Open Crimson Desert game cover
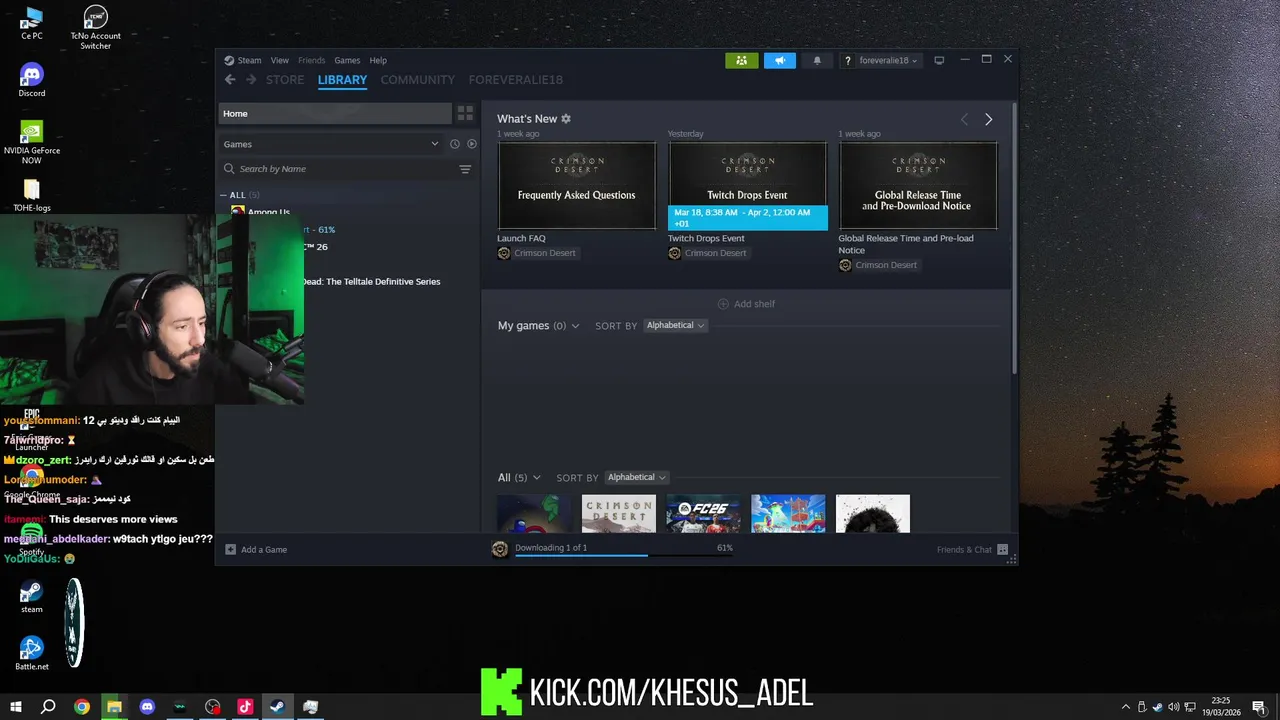 619,513
